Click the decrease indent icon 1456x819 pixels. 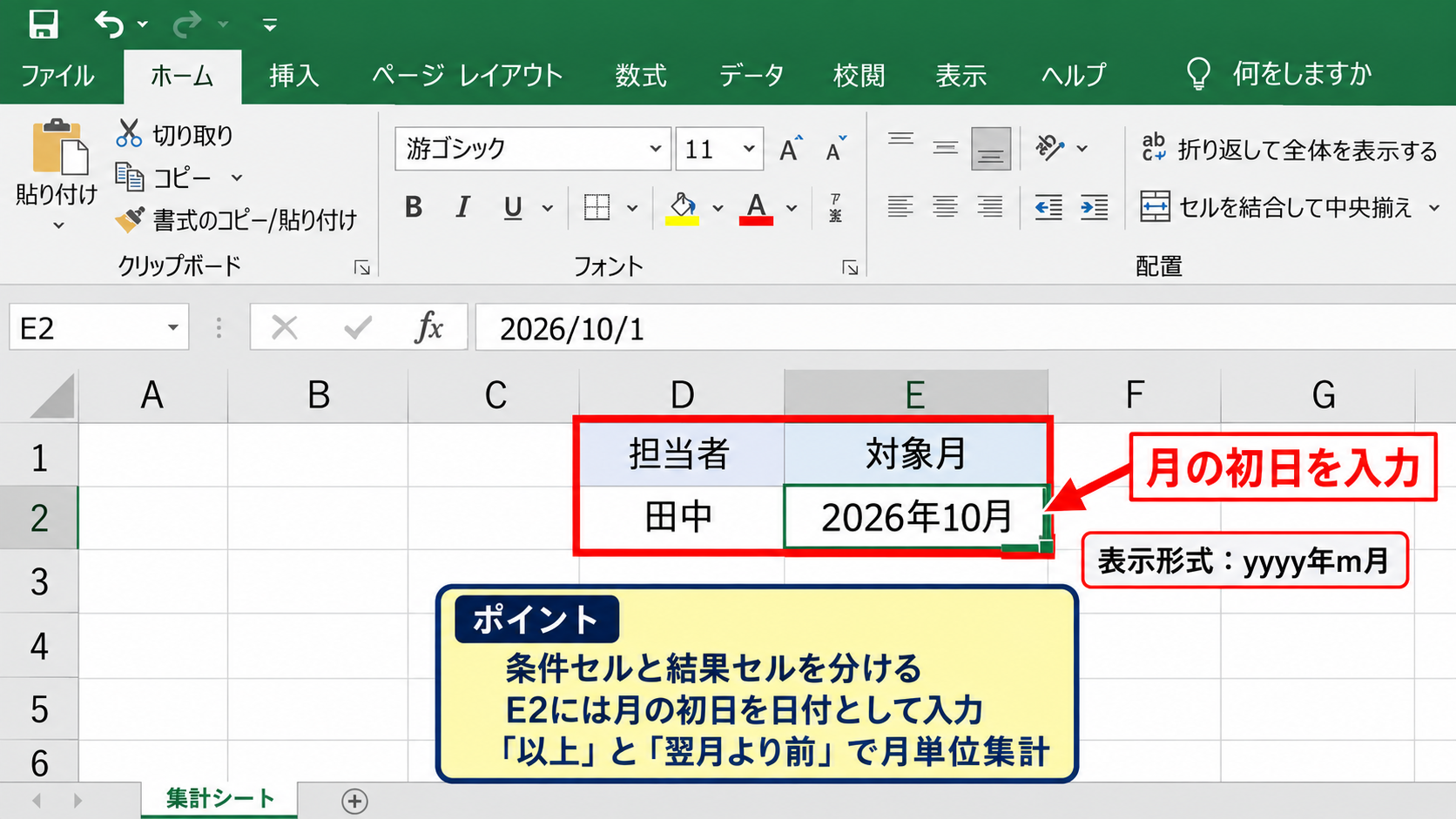pyautogui.click(x=1048, y=207)
